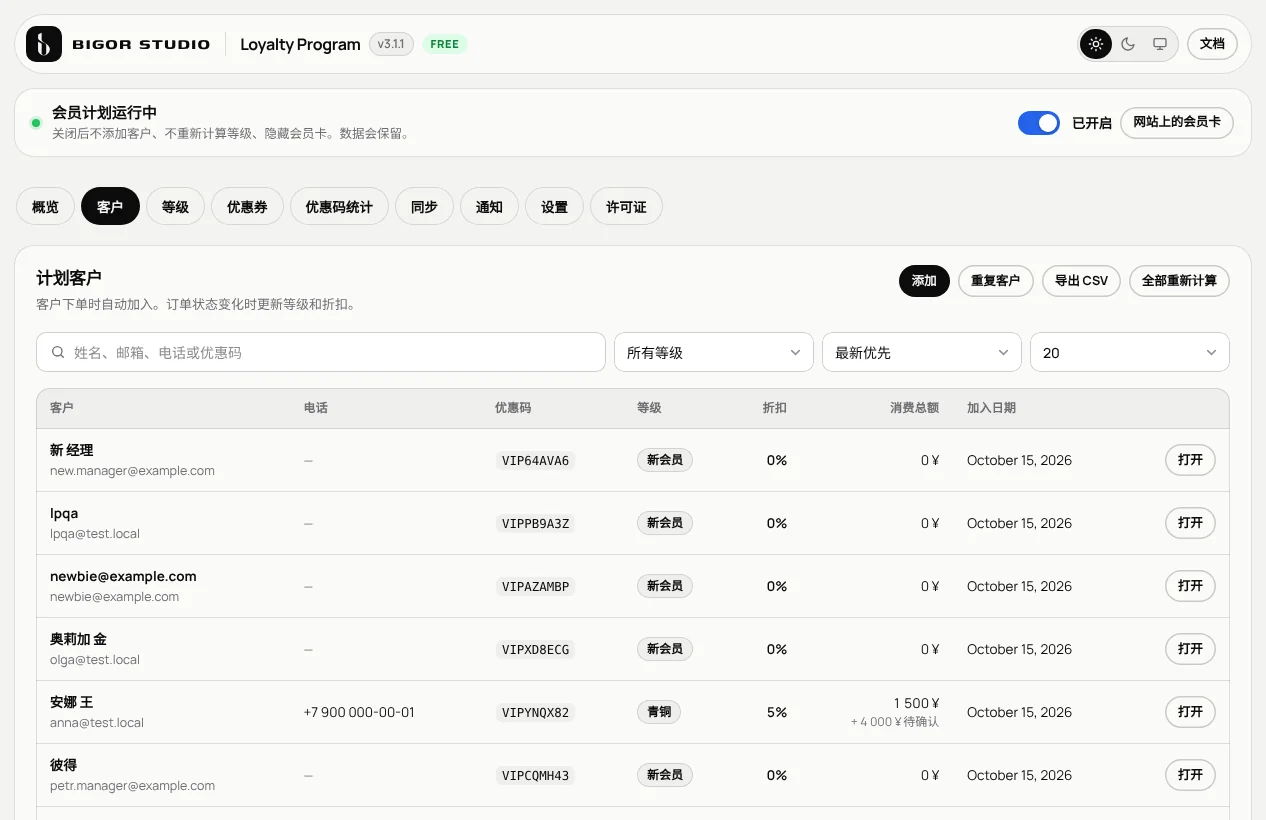Screen dimensions: 1266x820
Task: Click the 5% discount value
Action: coord(777,713)
